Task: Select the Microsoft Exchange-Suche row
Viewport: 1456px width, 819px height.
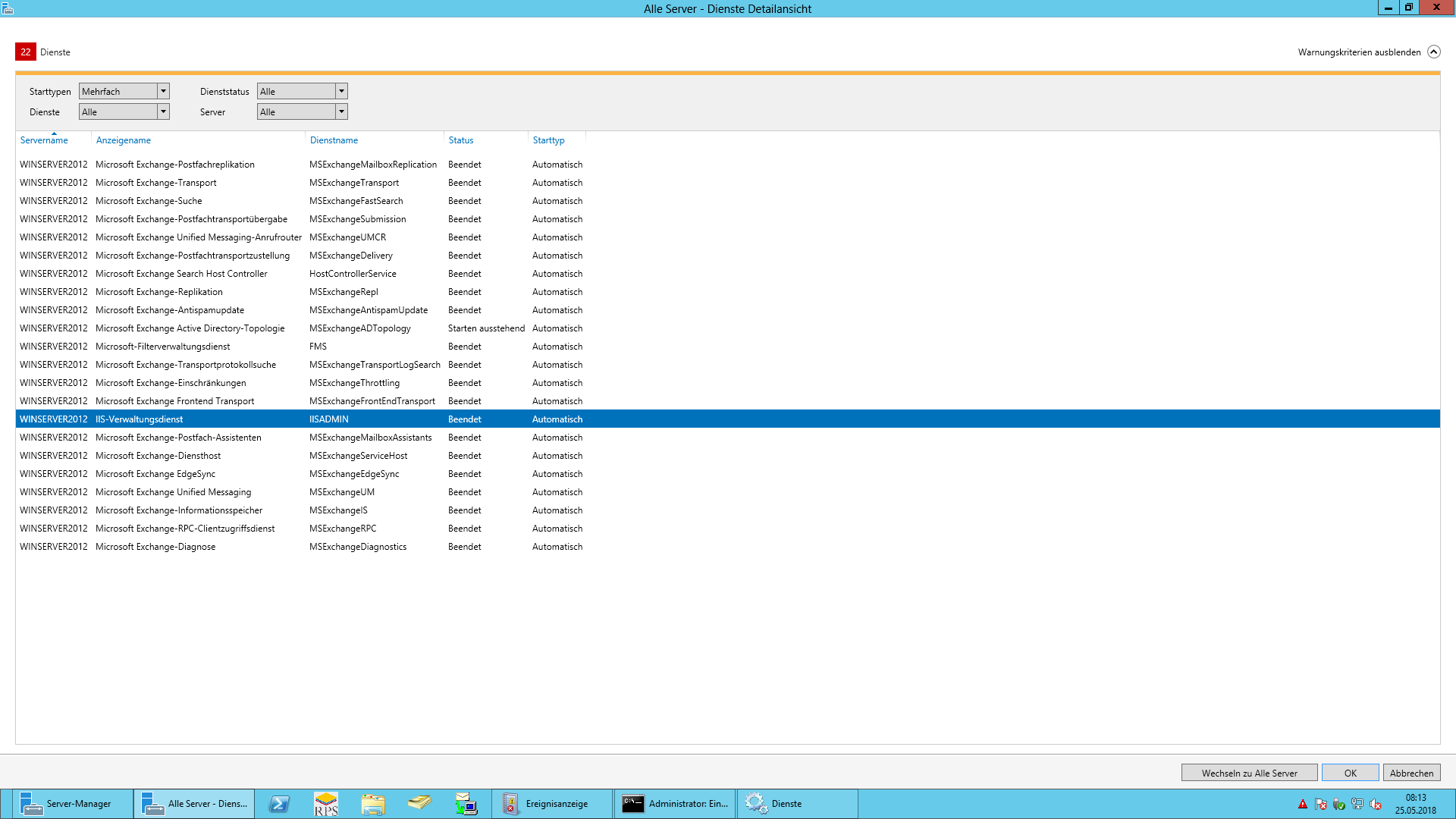Action: [728, 201]
